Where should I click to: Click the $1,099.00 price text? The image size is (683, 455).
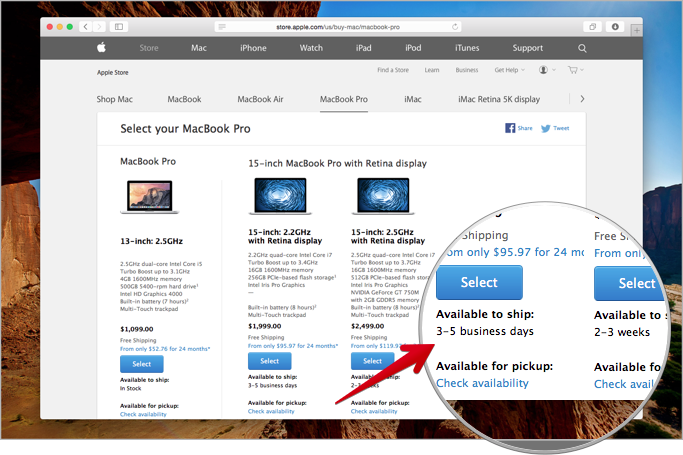pyautogui.click(x=137, y=329)
